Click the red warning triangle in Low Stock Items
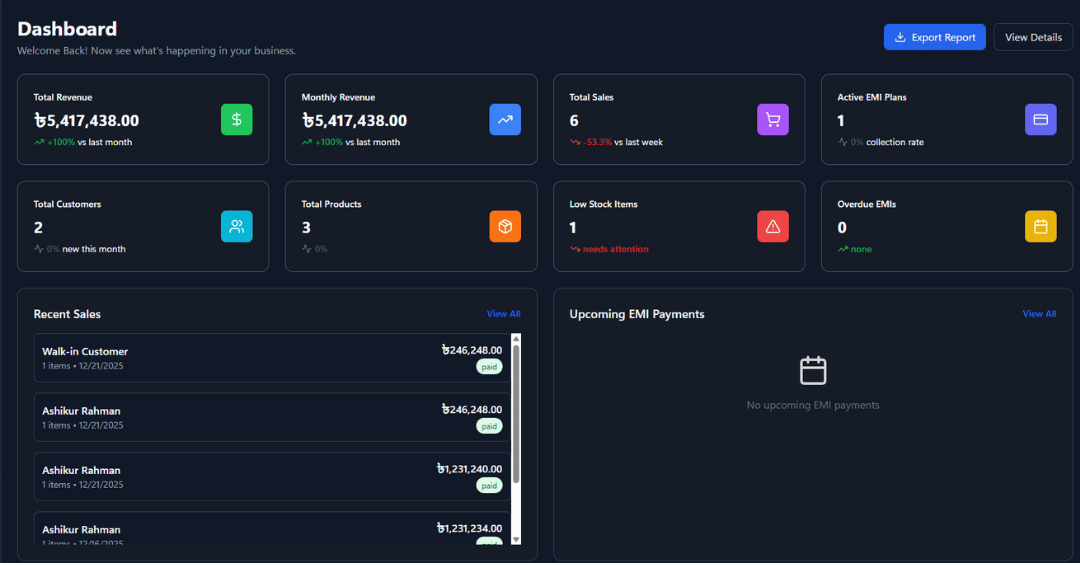The height and width of the screenshot is (565, 1080). click(x=773, y=226)
